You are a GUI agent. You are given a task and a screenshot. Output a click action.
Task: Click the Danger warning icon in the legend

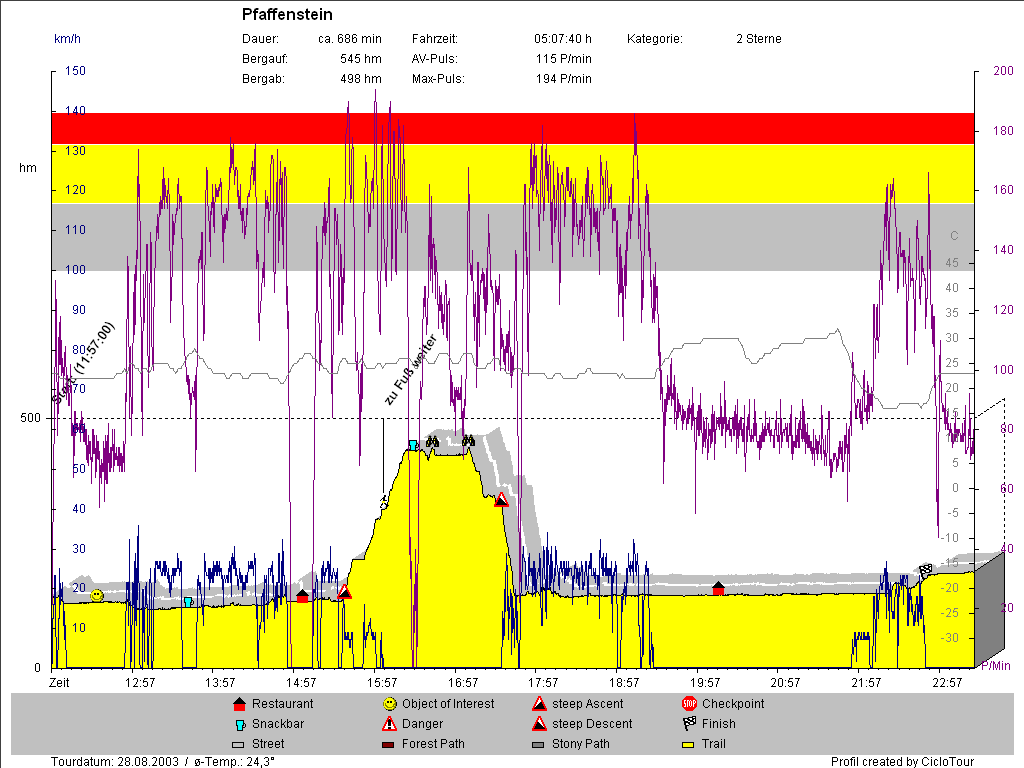pyautogui.click(x=389, y=724)
